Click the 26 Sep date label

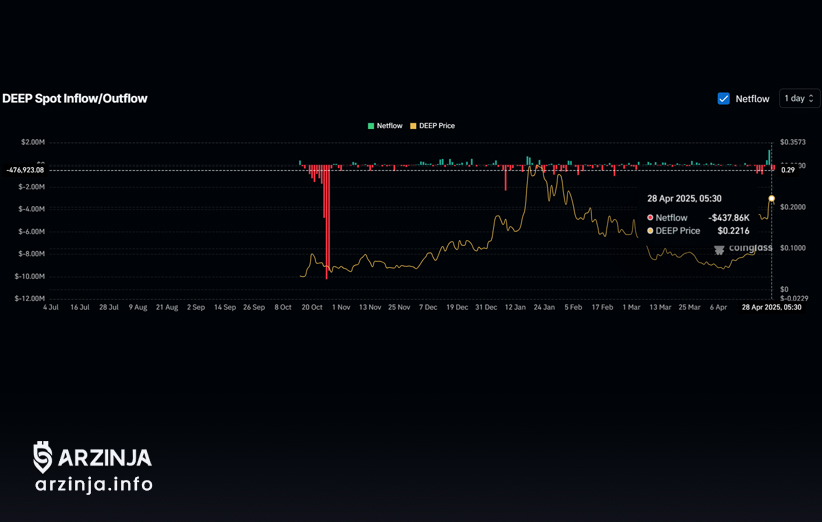(x=254, y=307)
